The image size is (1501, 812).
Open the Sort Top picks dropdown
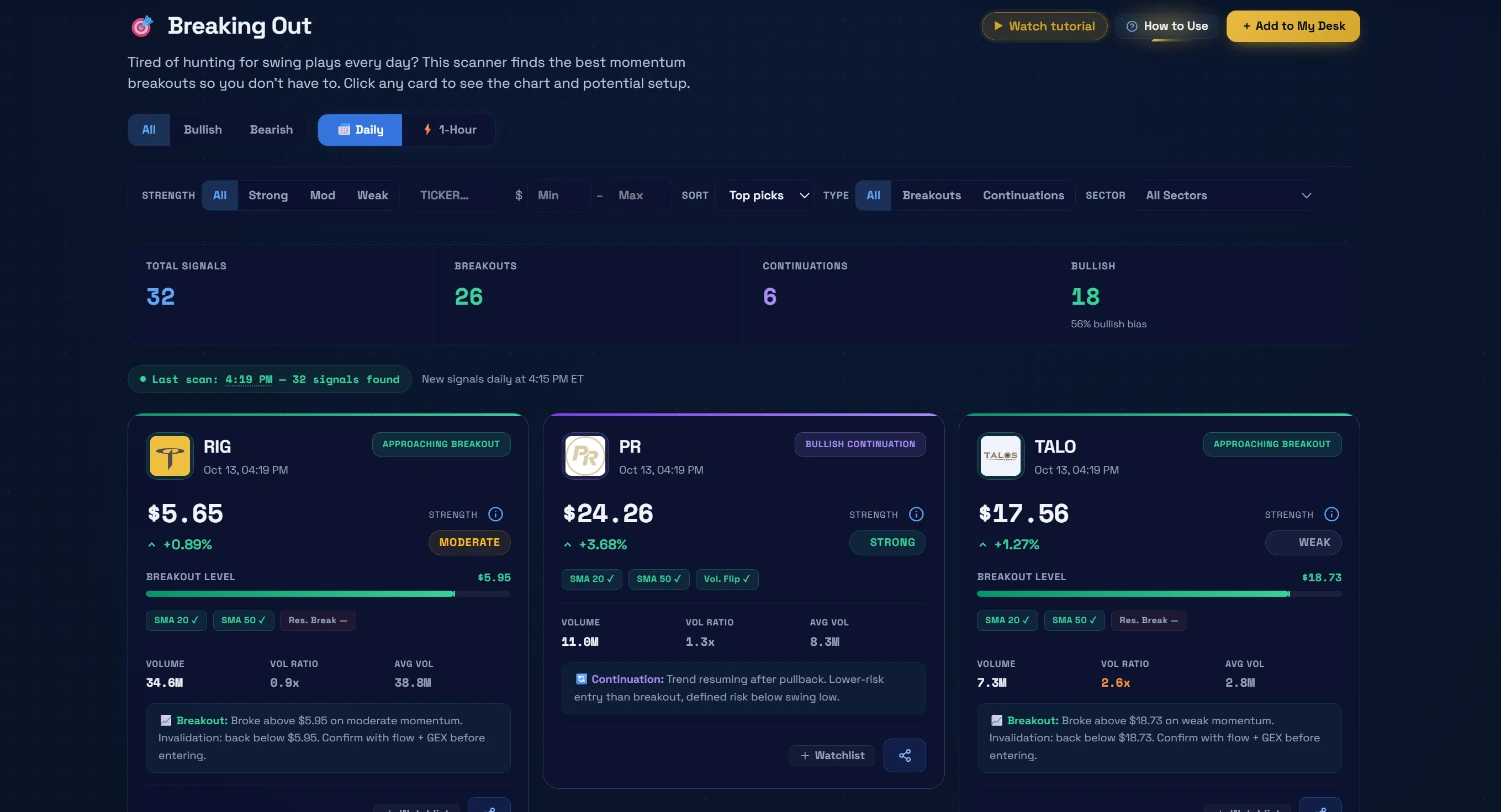pos(768,195)
